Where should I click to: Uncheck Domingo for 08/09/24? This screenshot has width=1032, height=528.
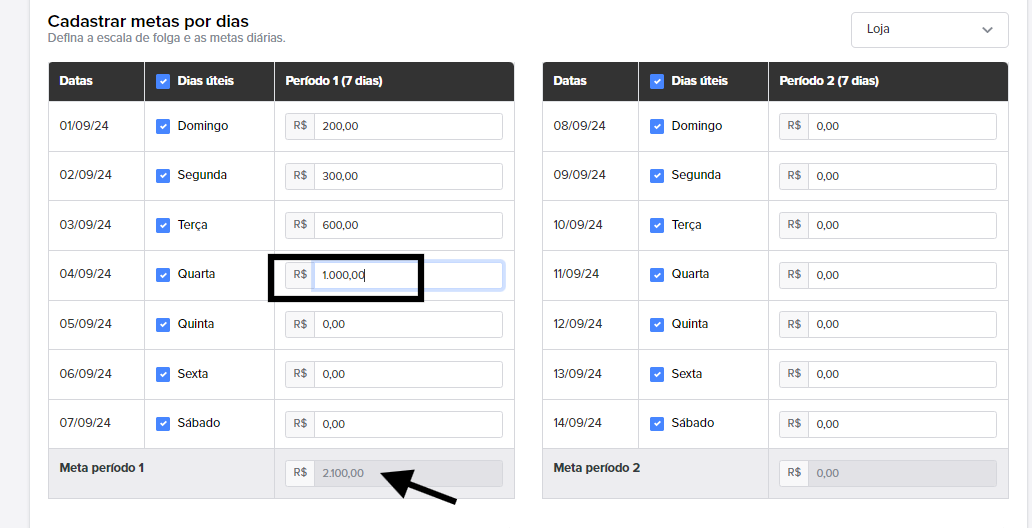point(657,126)
